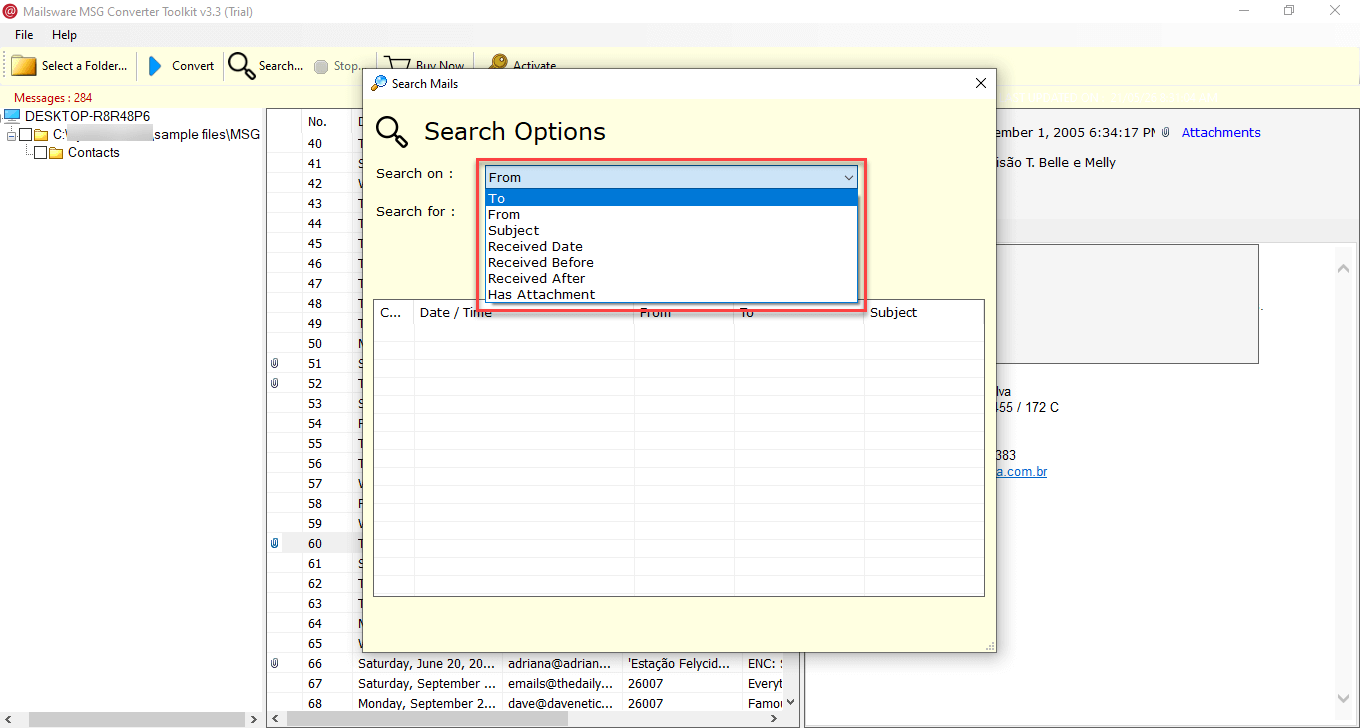Choose 'Received Before' search option
Screen dimensions: 1360x728
(x=671, y=262)
